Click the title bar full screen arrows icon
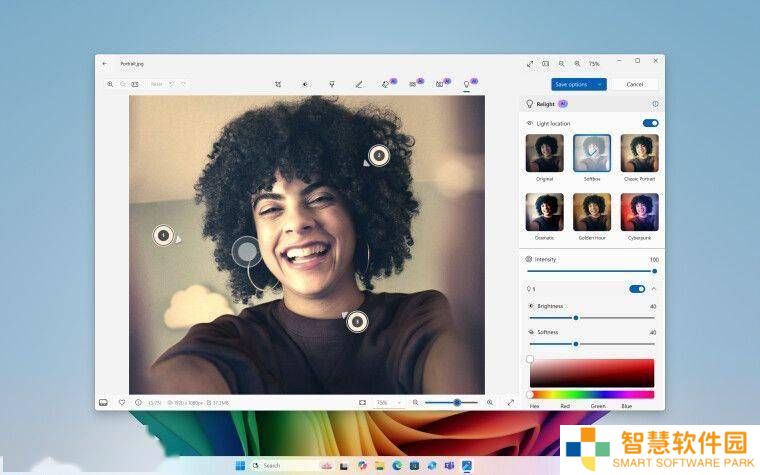Viewport: 760px width, 475px height. 530,63
